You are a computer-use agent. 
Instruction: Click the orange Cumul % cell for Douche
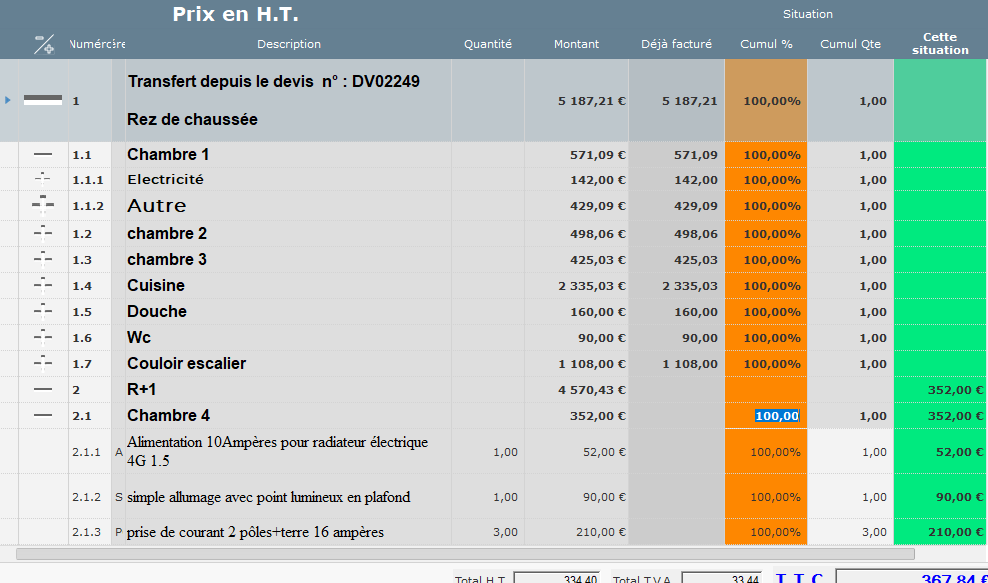pos(766,312)
